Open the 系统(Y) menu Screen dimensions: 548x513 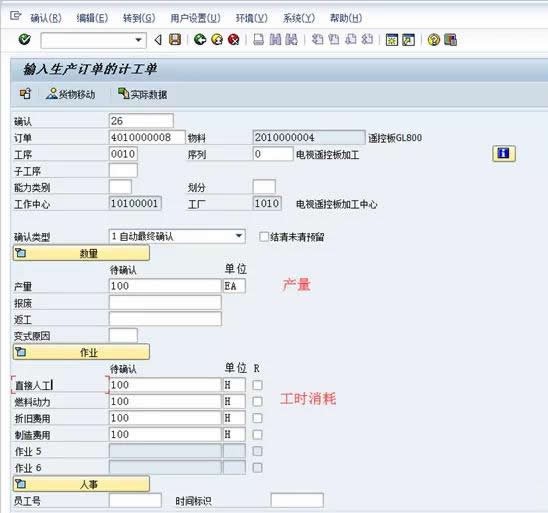tap(299, 18)
